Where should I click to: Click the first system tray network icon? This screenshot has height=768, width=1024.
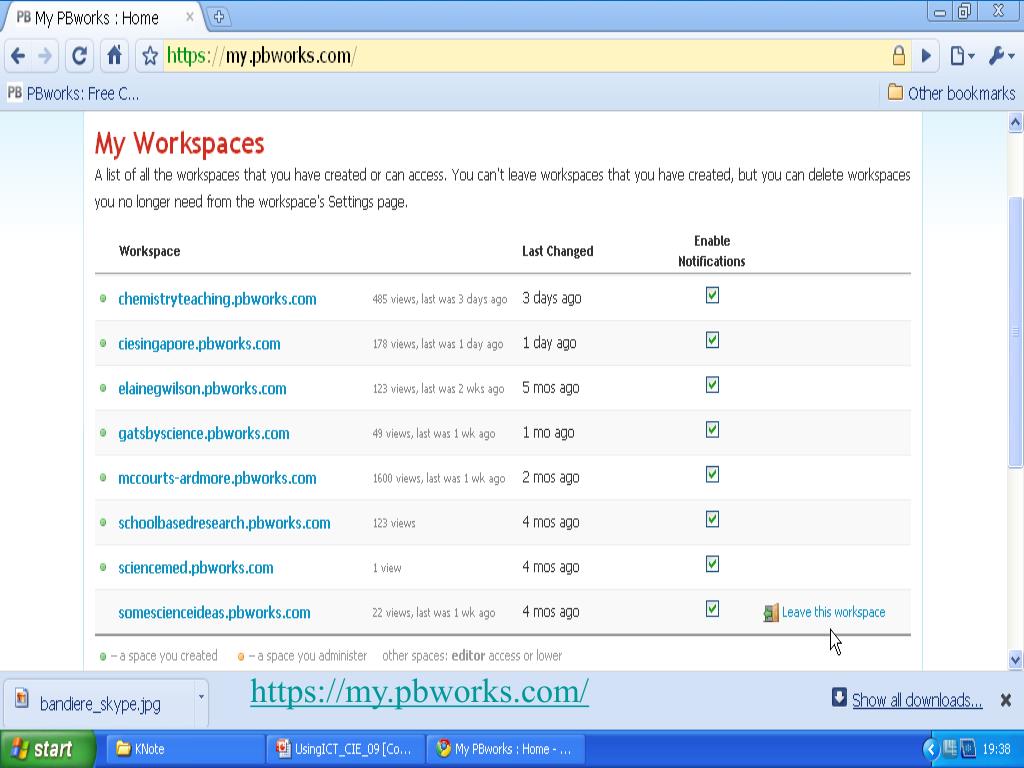click(950, 749)
